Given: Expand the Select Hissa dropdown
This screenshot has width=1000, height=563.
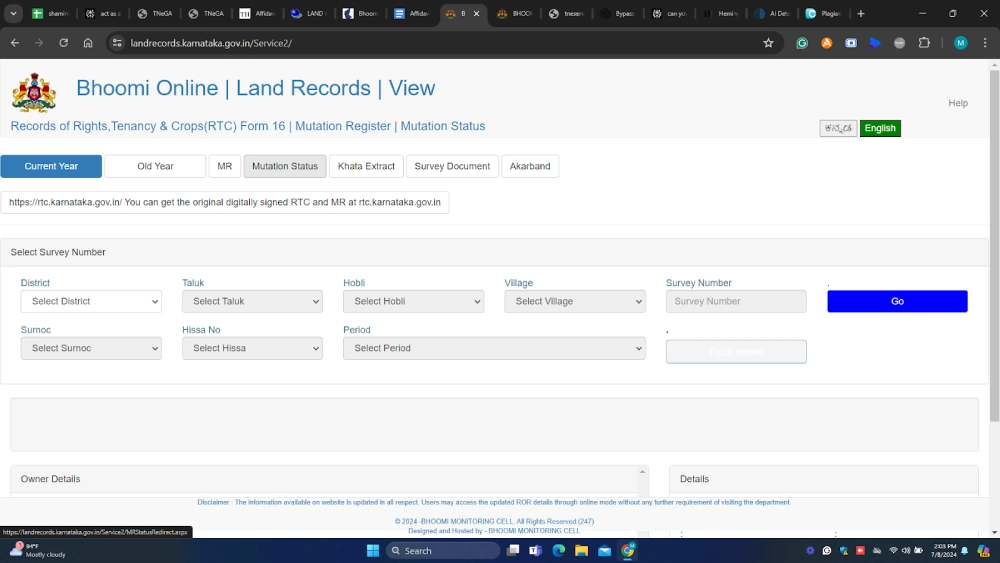Looking at the screenshot, I should pyautogui.click(x=253, y=348).
